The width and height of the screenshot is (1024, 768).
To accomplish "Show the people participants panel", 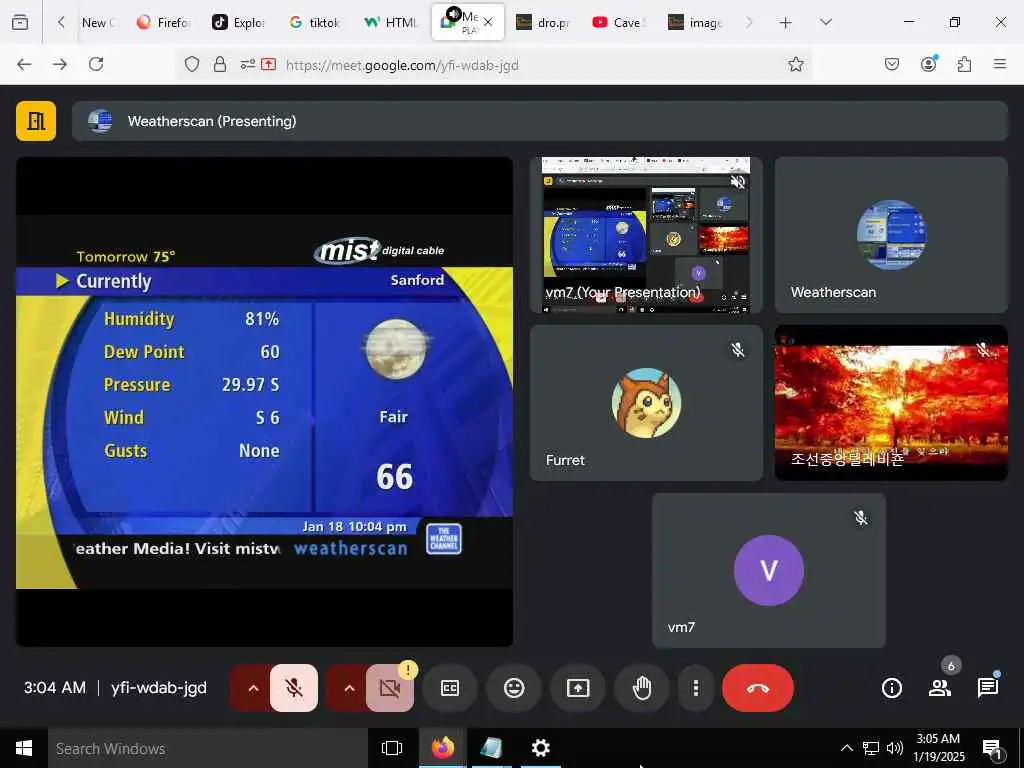I will click(x=940, y=688).
